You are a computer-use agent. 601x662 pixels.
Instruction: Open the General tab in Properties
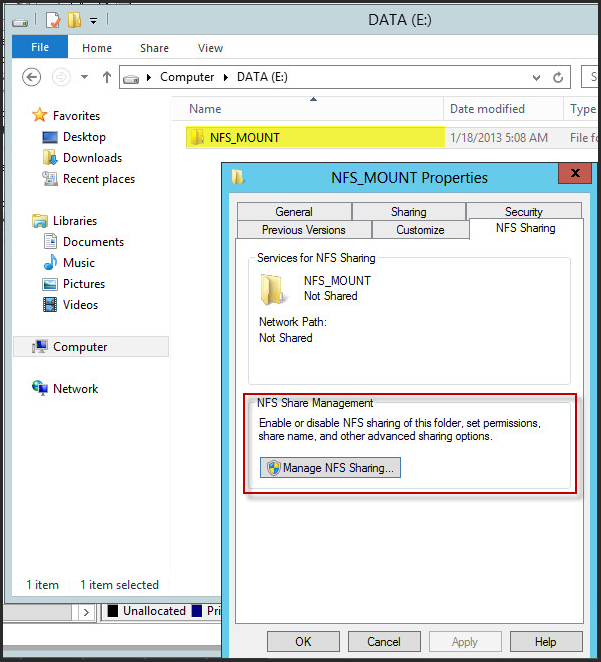[x=294, y=212]
